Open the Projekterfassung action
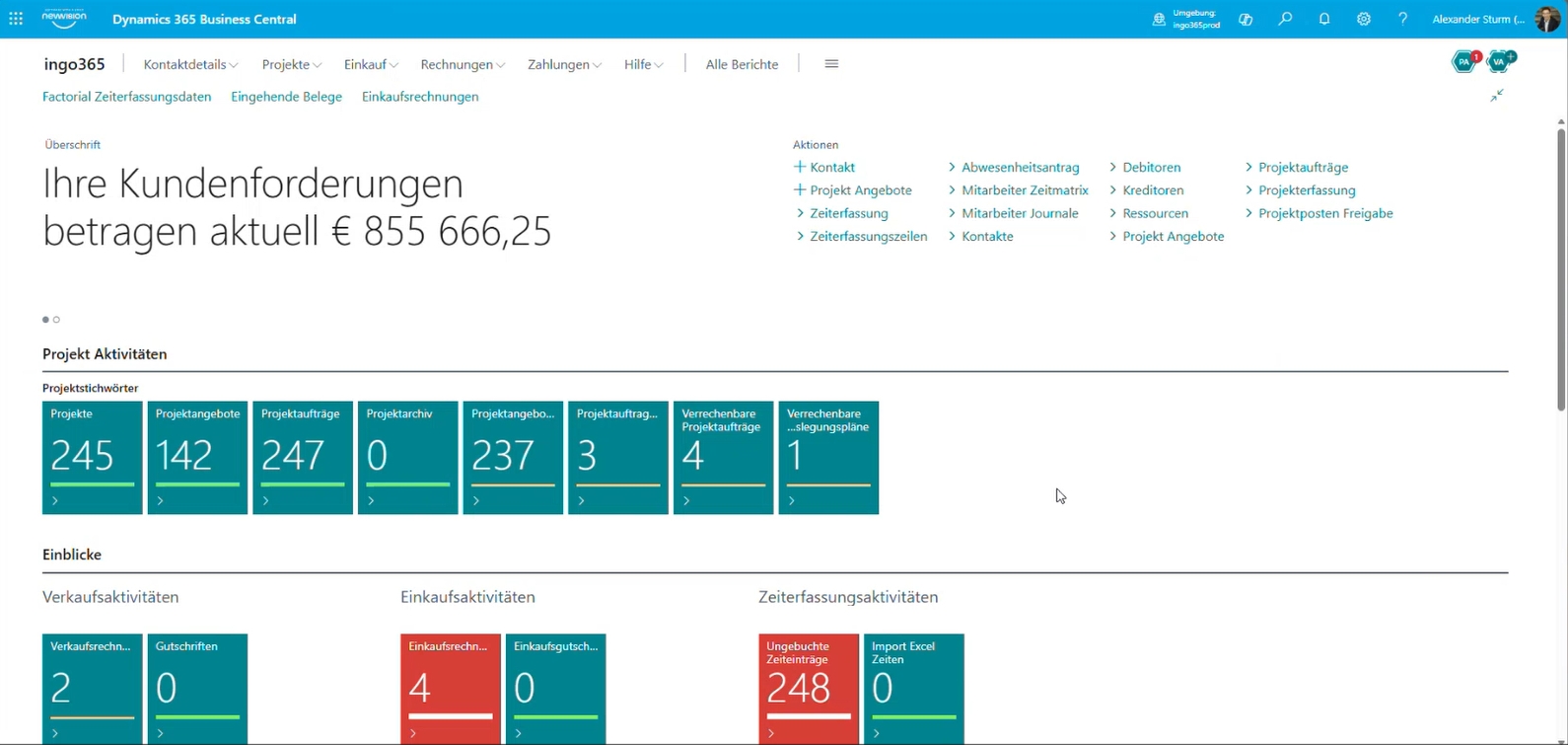This screenshot has height=745, width=1568. [1300, 190]
